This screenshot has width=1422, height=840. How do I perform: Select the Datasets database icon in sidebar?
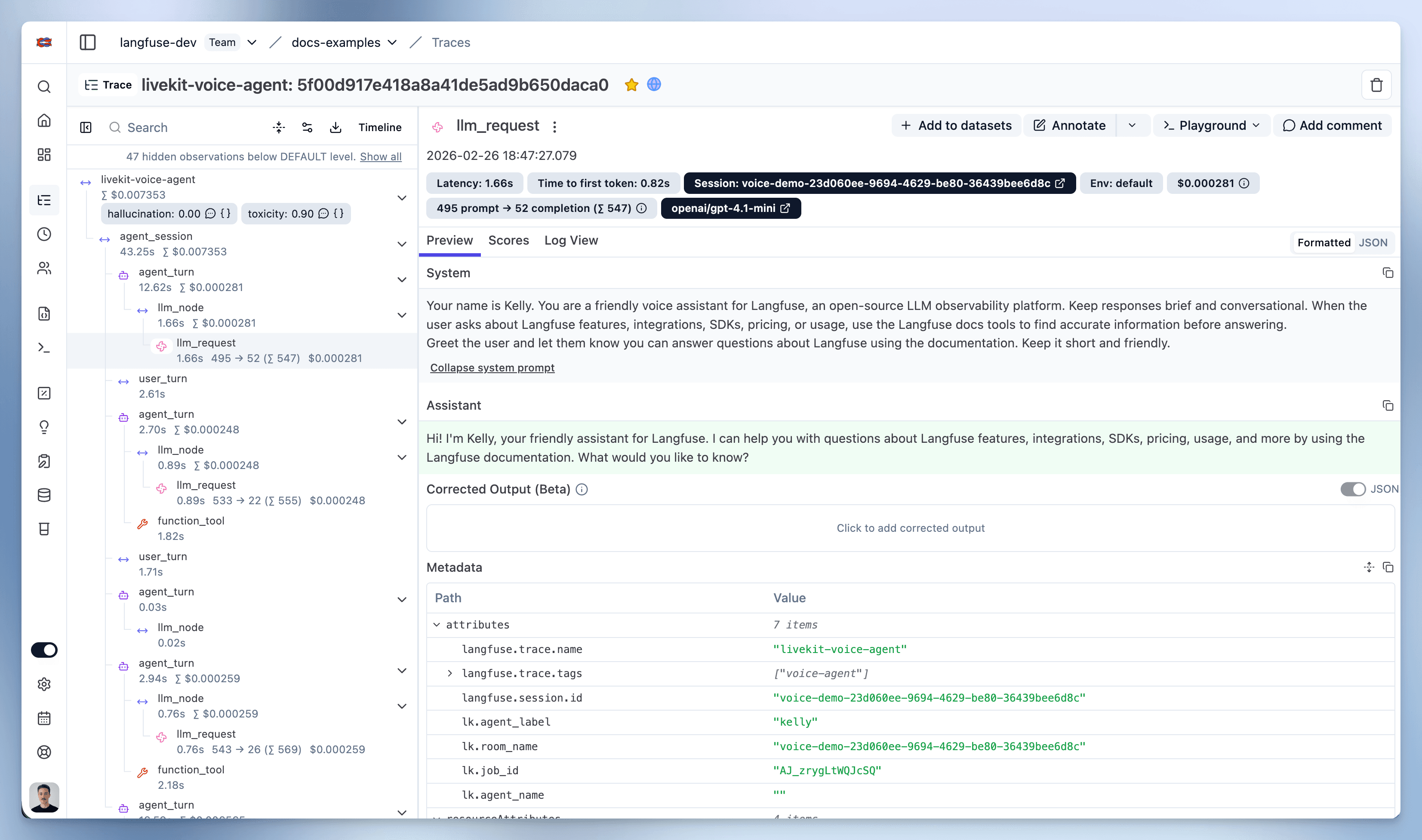point(44,495)
